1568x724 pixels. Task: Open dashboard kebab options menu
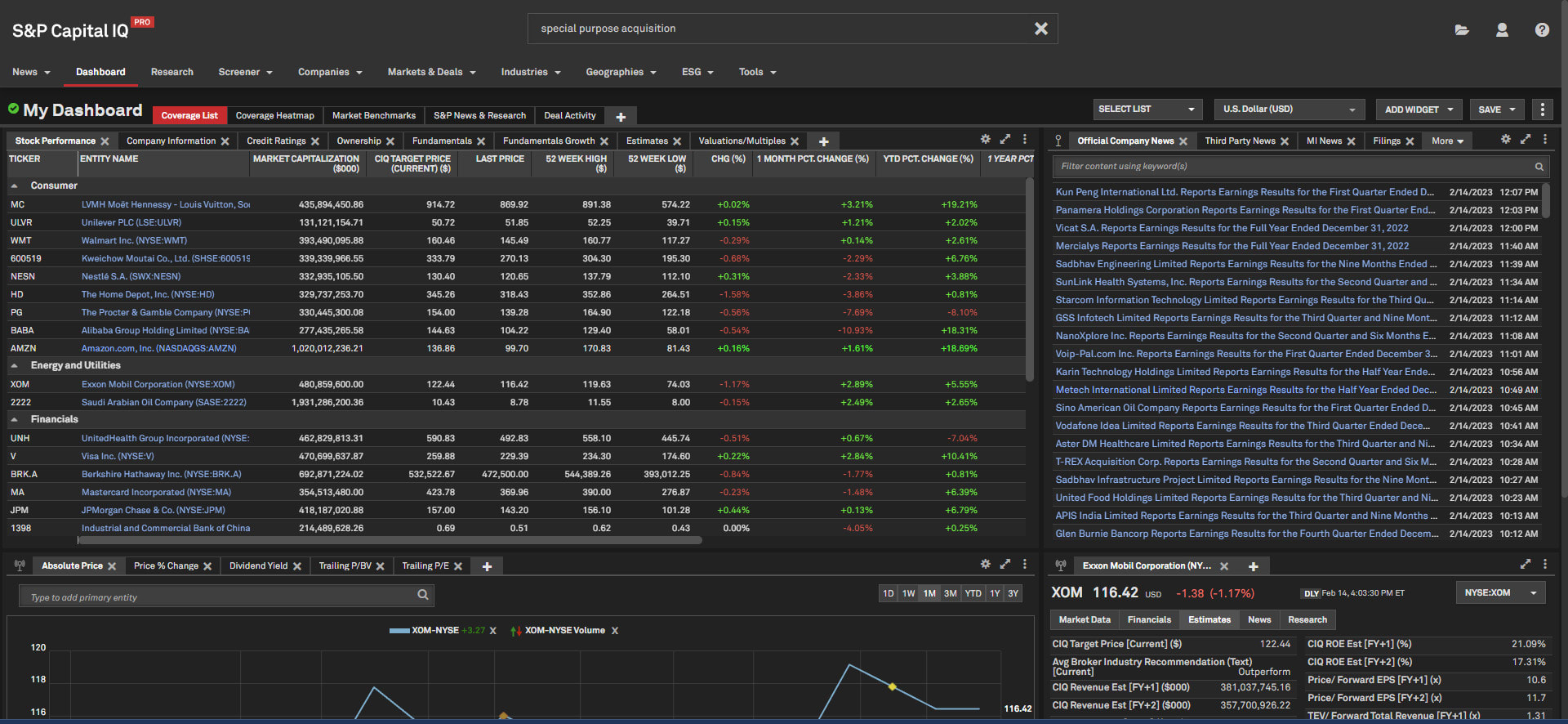1542,109
